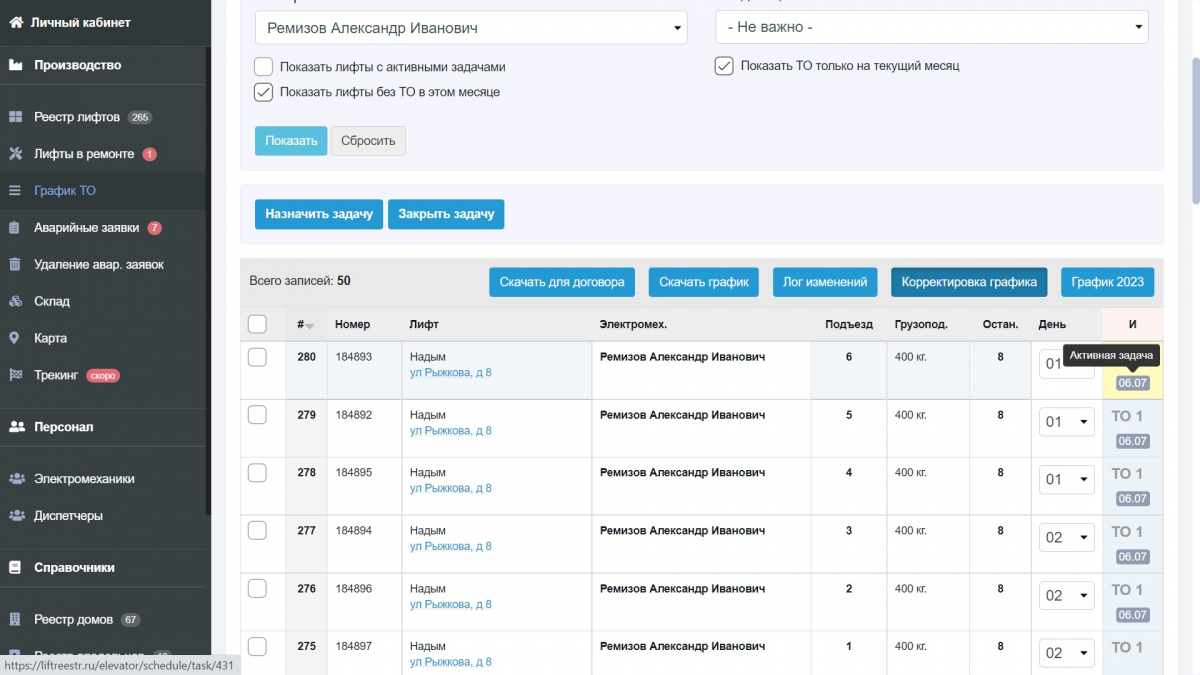The width and height of the screenshot is (1200, 675).
Task: Enable Показать лифты с активными задачами checkbox
Action: pyautogui.click(x=263, y=67)
